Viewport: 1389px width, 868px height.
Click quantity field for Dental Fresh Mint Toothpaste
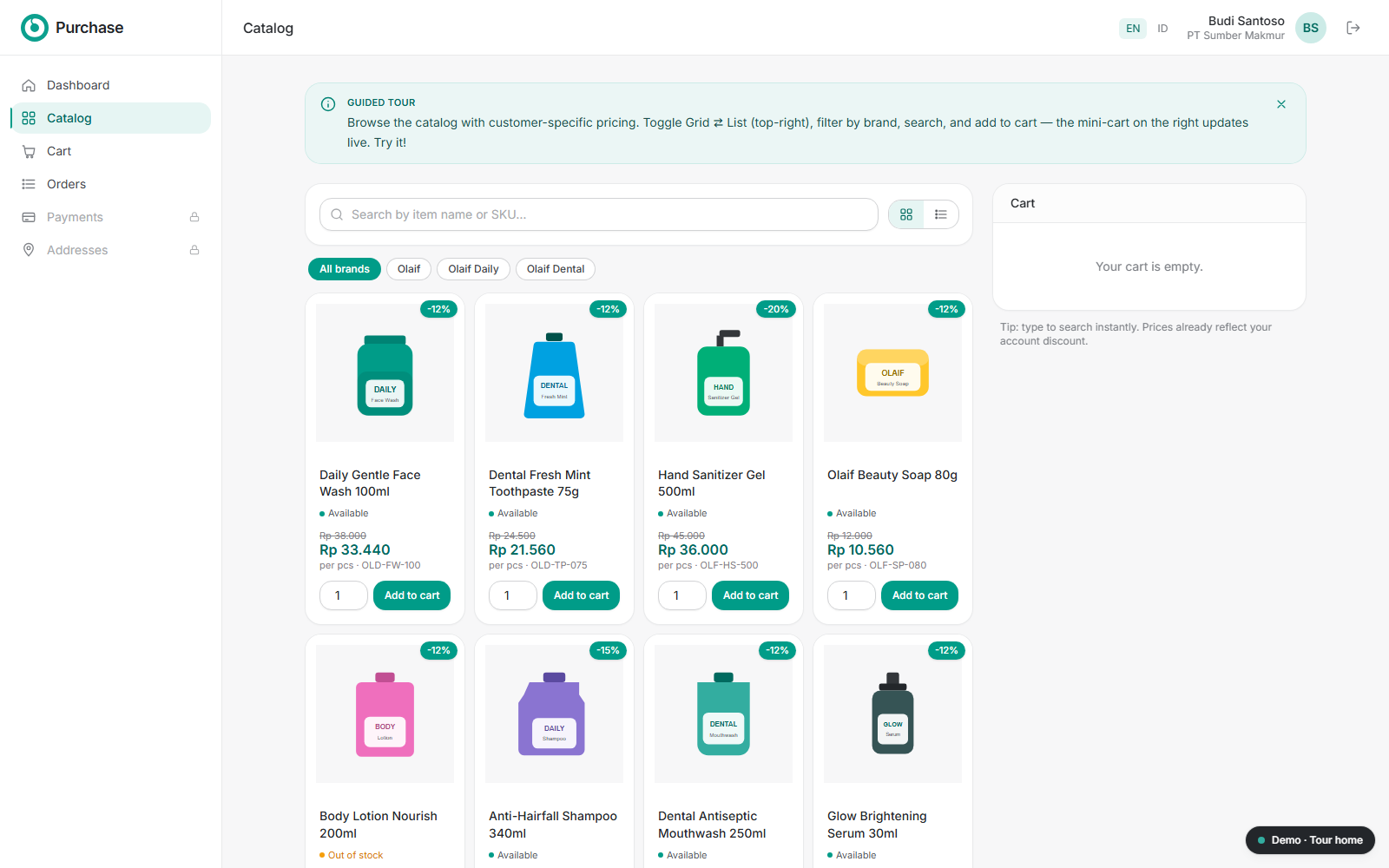(x=513, y=595)
